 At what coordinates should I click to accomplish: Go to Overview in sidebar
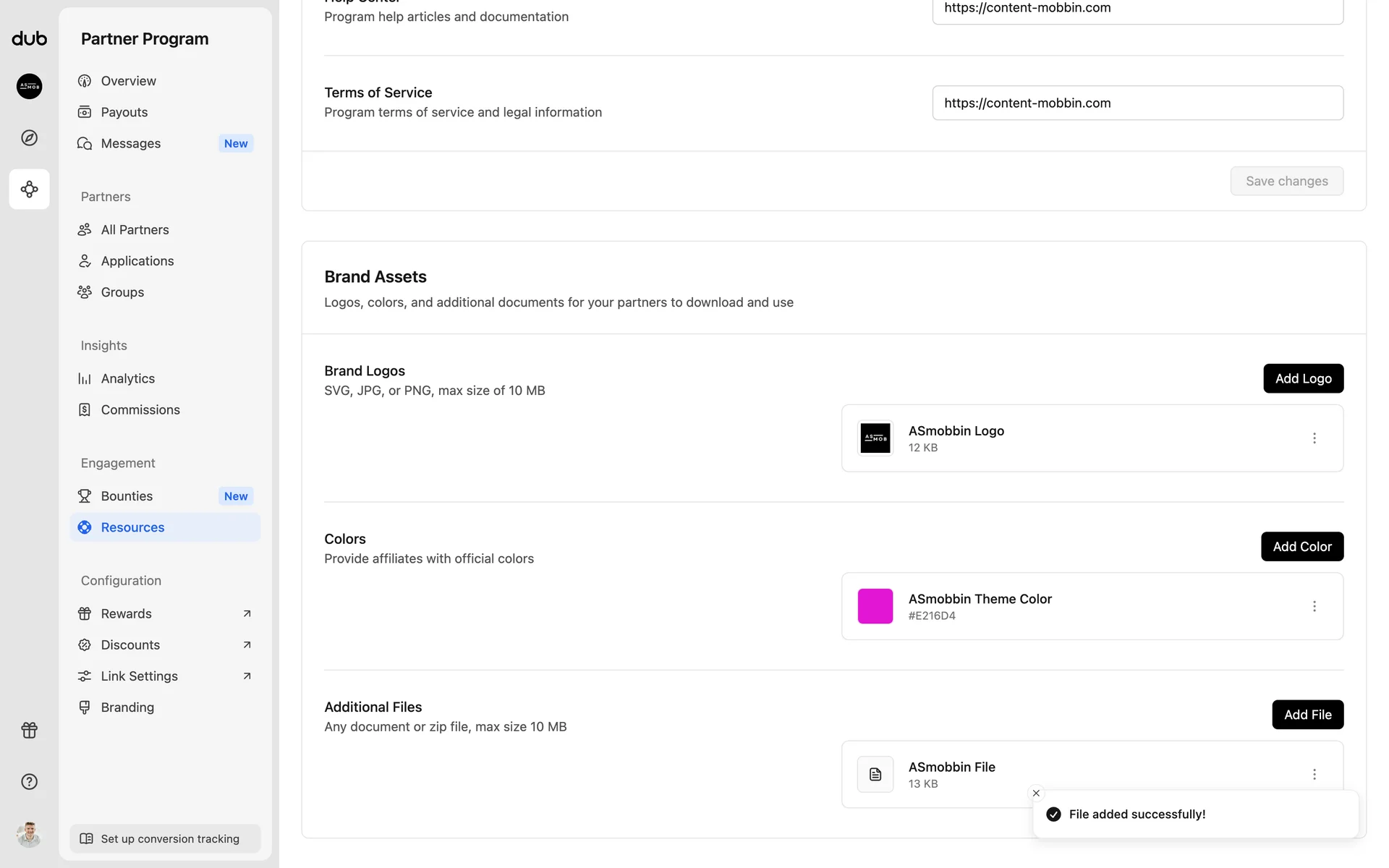[128, 81]
